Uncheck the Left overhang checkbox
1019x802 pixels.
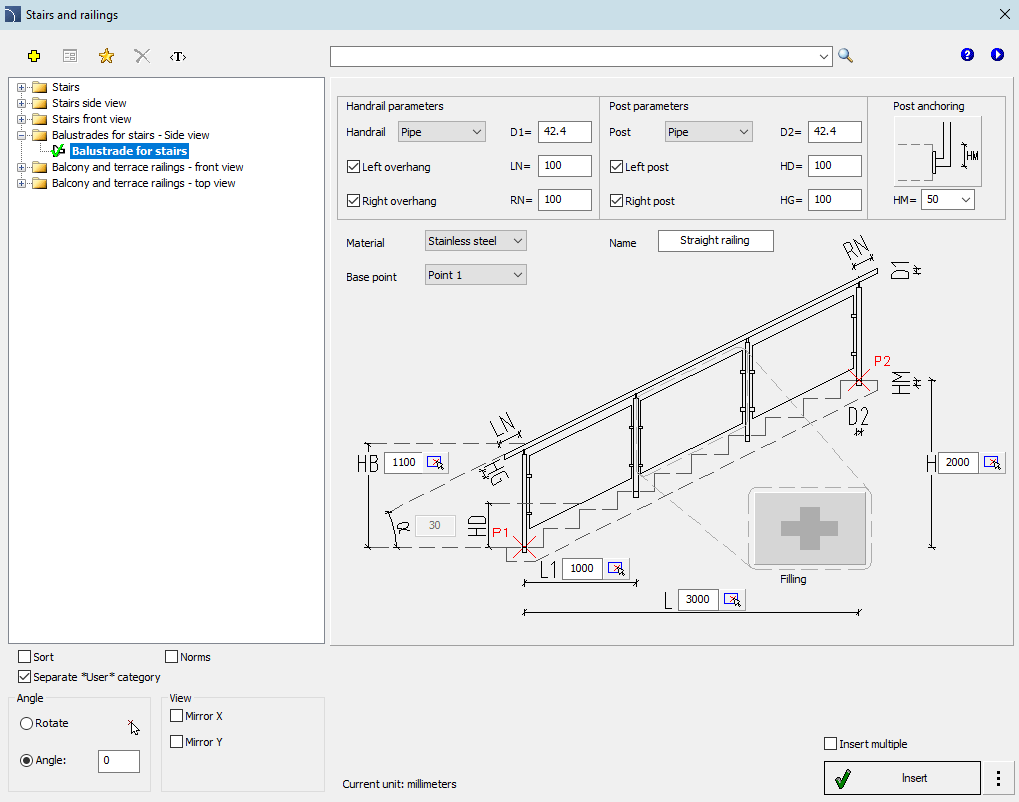(354, 167)
